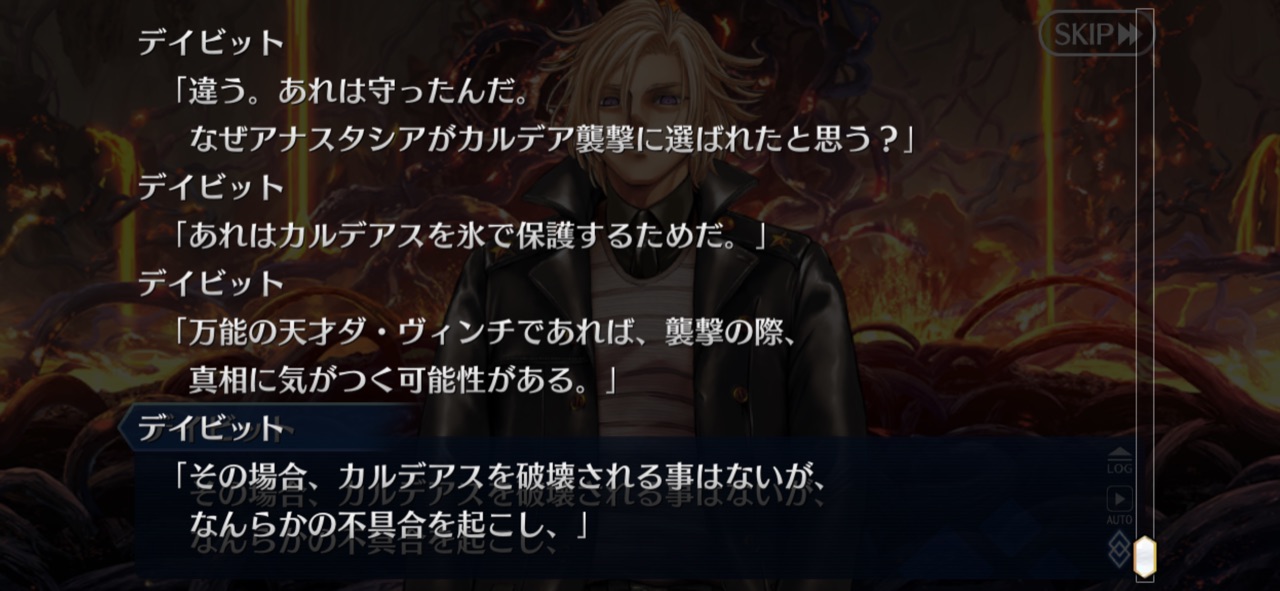Grab the white hexagonal scrollbar handle
The height and width of the screenshot is (591, 1280).
1144,556
